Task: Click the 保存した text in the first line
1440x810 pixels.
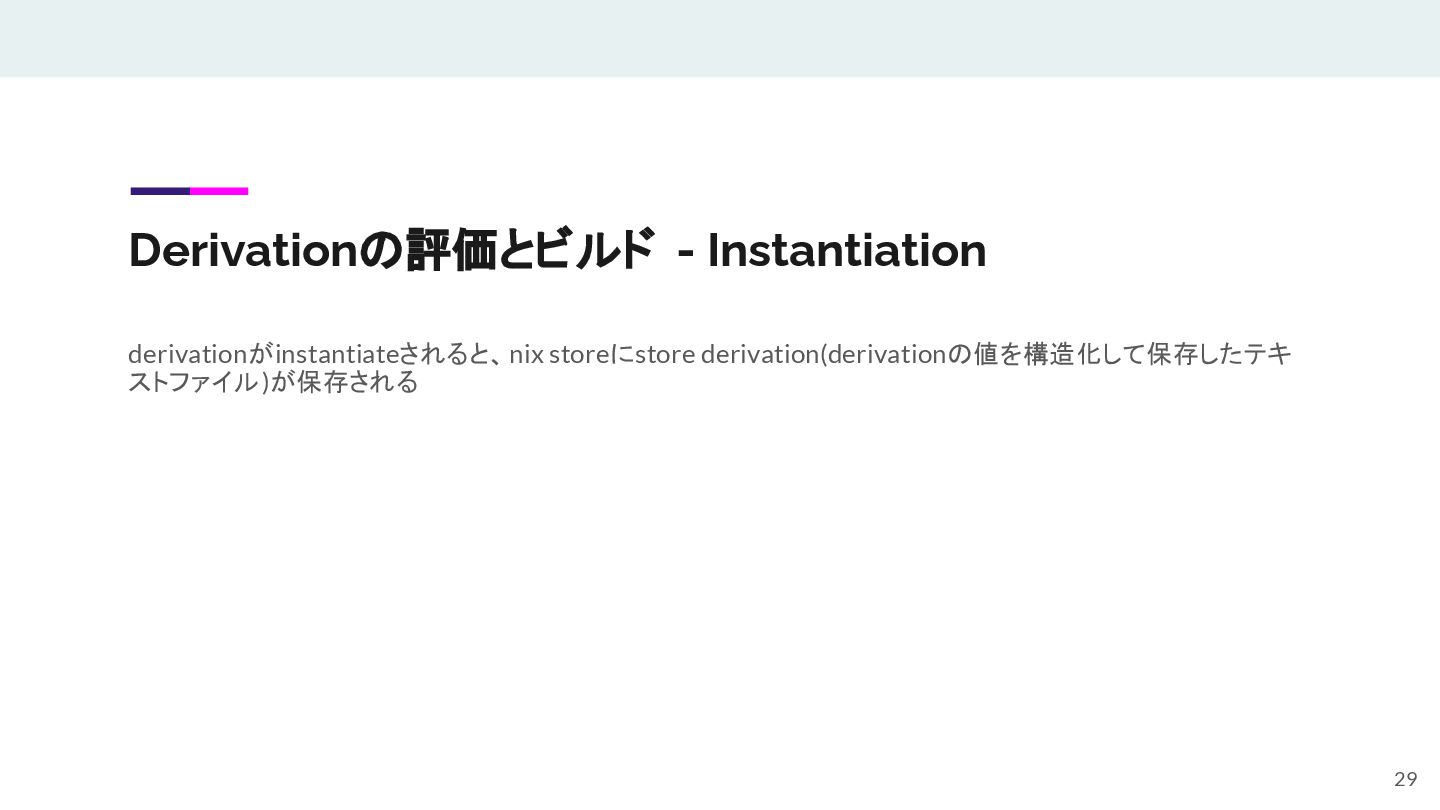Action: point(1195,354)
